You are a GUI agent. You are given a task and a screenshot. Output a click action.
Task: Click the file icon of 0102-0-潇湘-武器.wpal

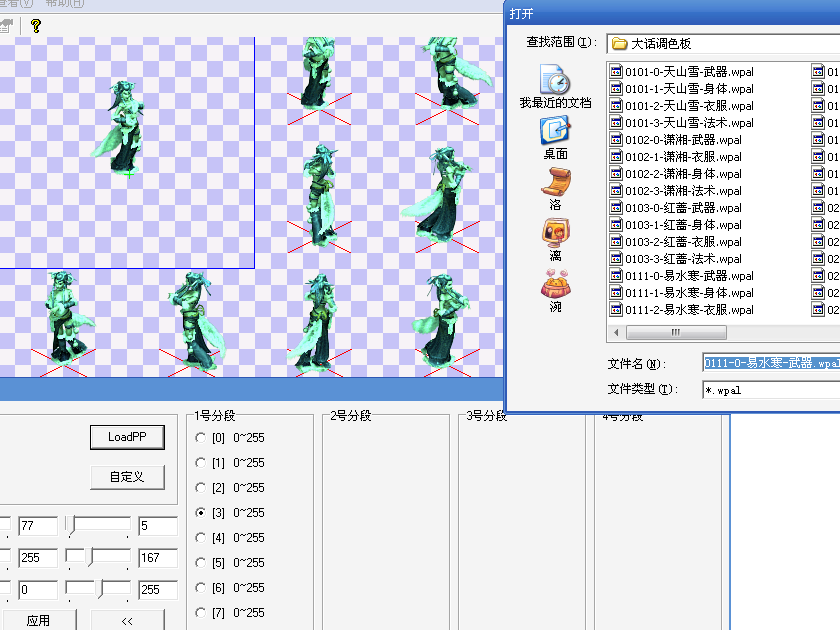pos(616,140)
